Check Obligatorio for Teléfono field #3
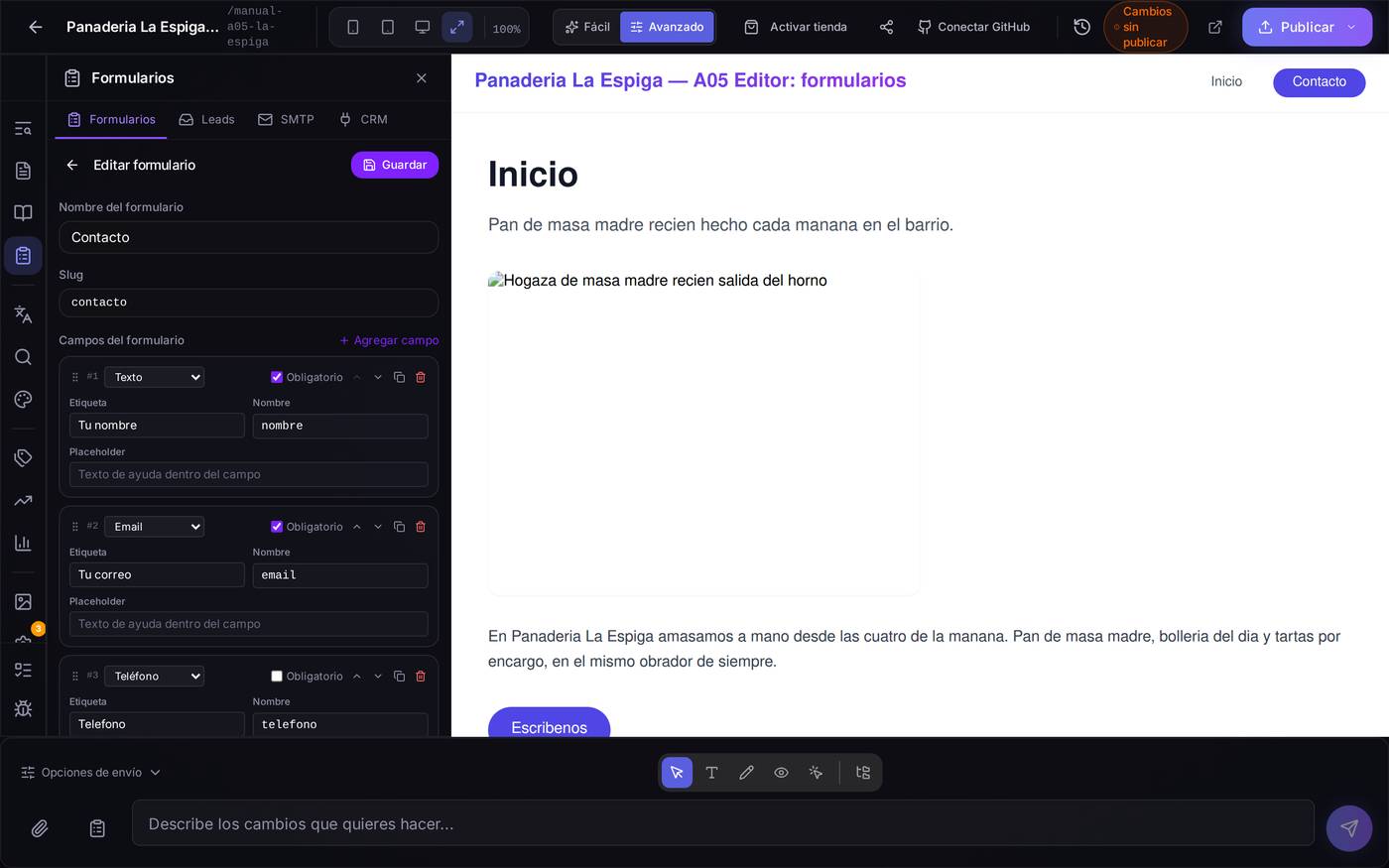 coord(277,677)
